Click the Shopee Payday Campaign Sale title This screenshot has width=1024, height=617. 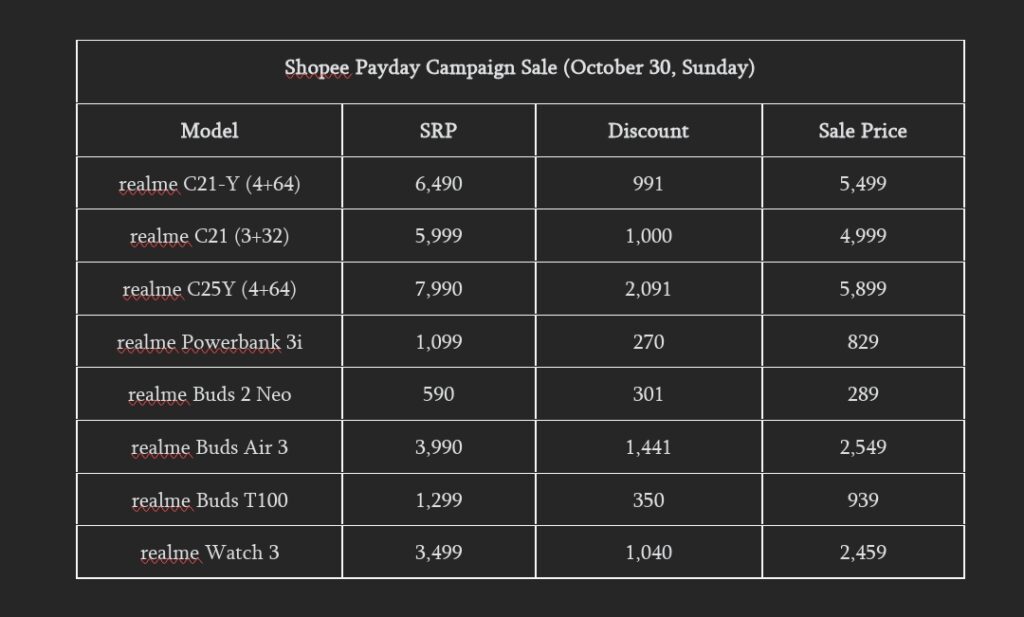coord(520,68)
